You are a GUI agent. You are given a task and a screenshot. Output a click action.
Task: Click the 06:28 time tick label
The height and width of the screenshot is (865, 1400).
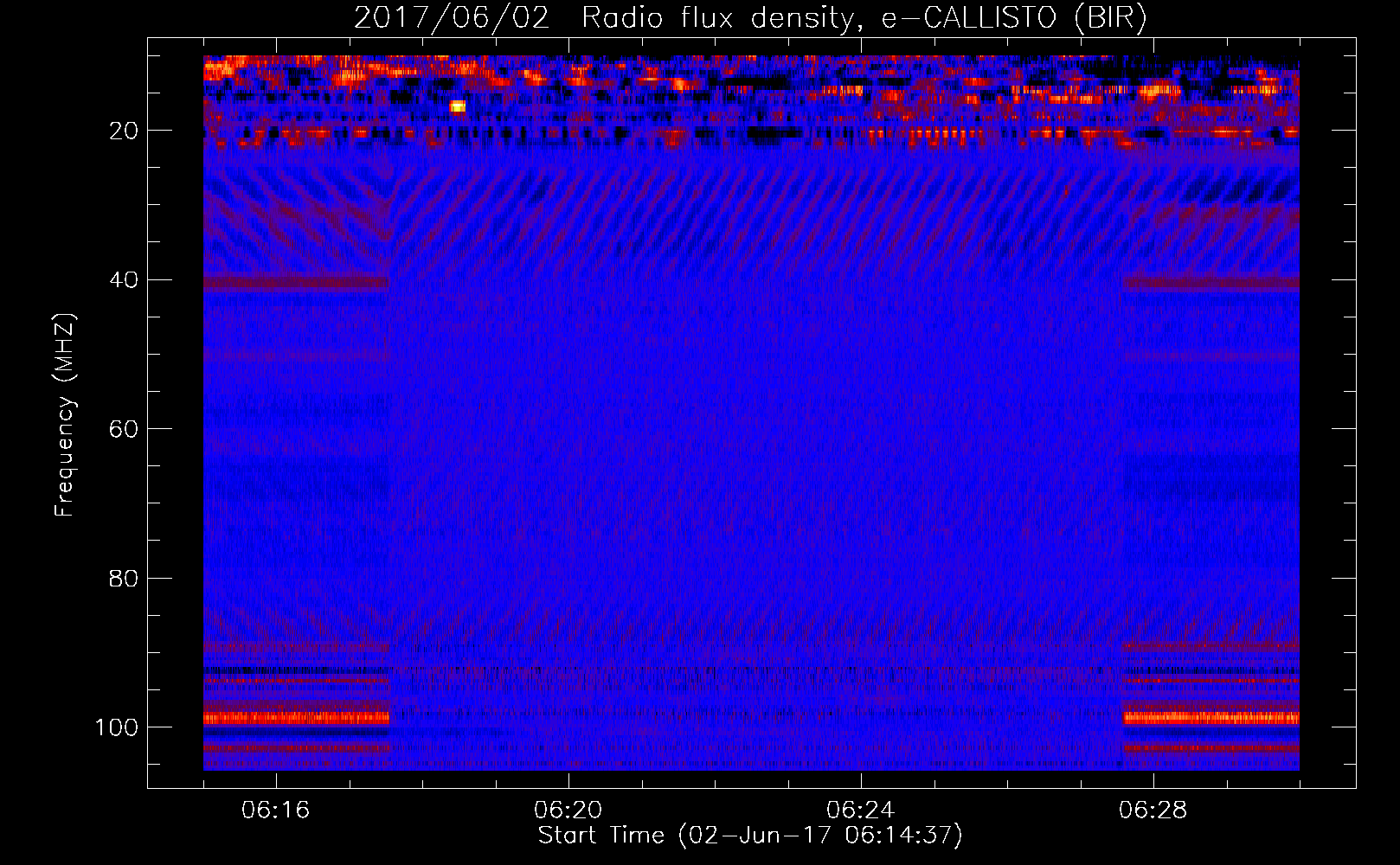click(1153, 811)
